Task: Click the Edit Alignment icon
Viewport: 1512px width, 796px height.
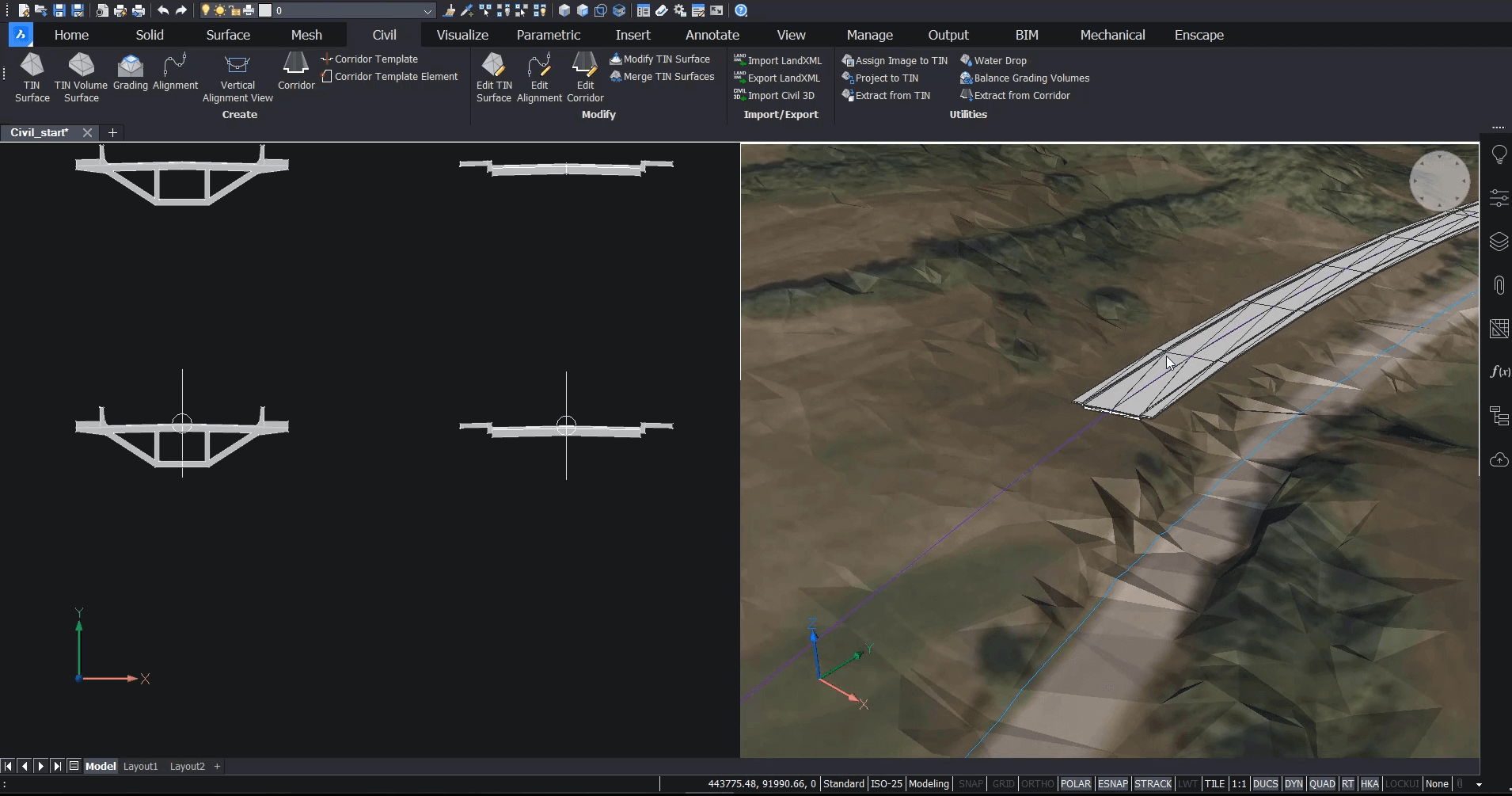Action: tap(539, 65)
